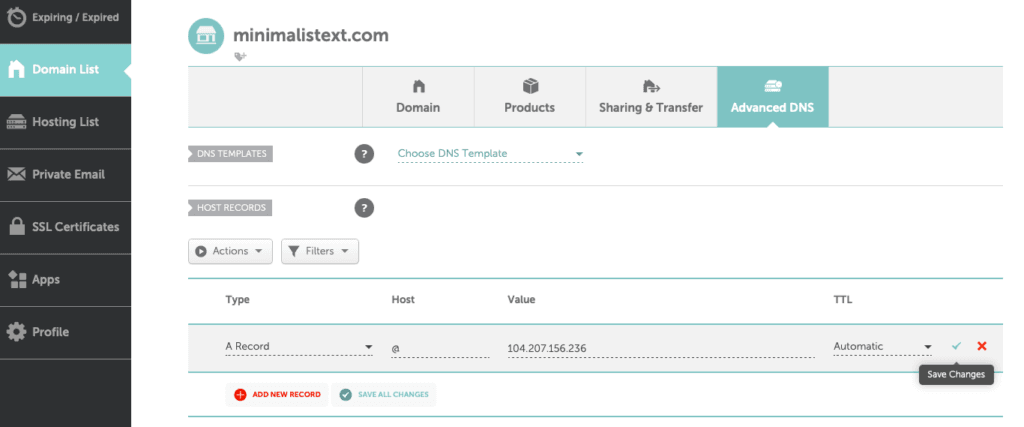Click the red X to delete record

pos(981,346)
